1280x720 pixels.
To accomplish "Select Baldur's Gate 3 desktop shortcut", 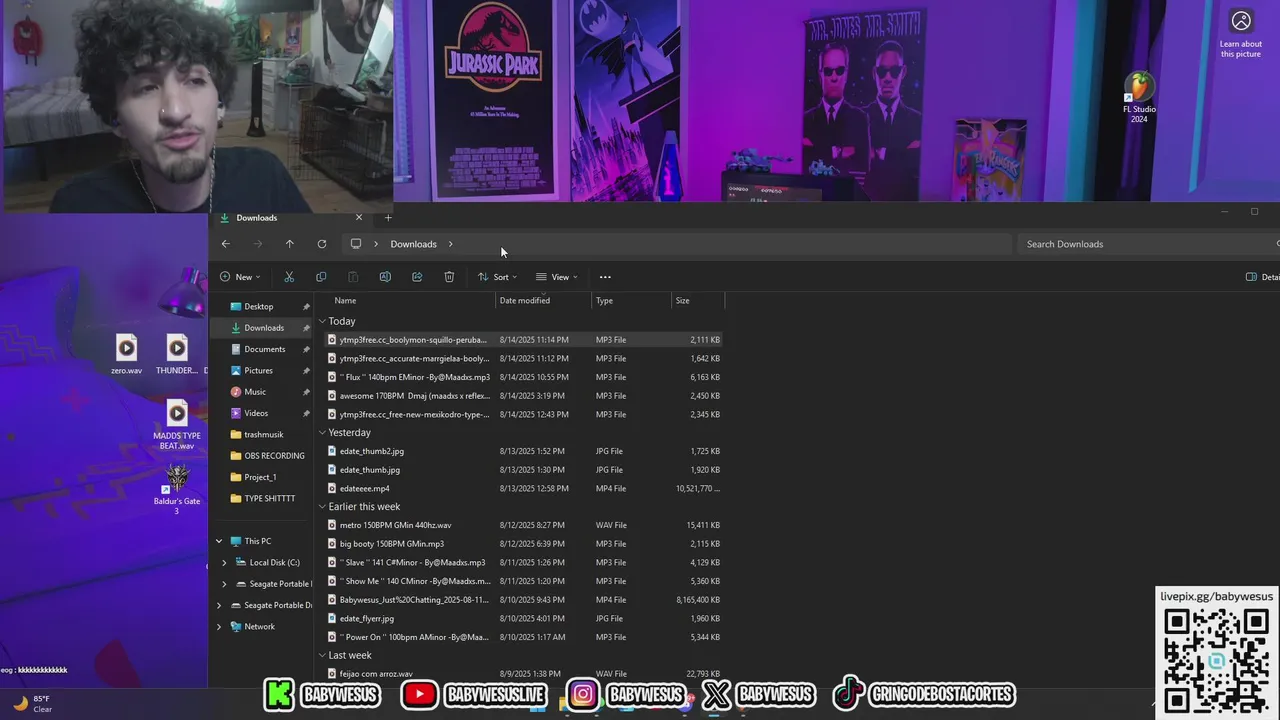I will click(x=177, y=489).
